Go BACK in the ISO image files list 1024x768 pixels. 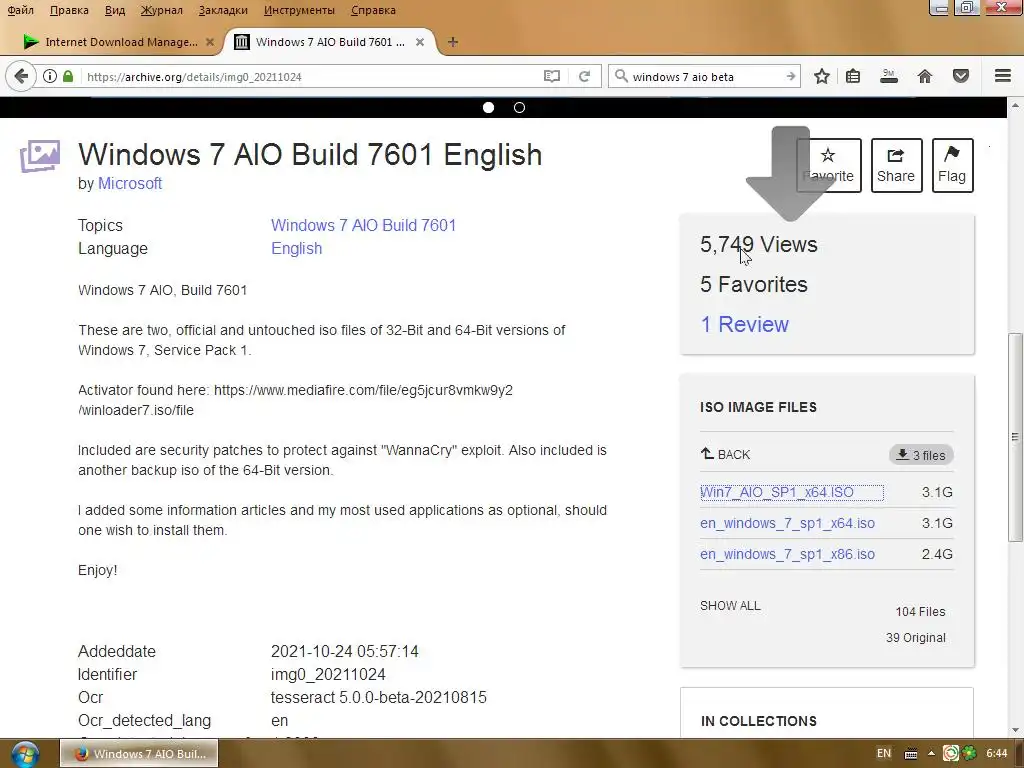(726, 455)
